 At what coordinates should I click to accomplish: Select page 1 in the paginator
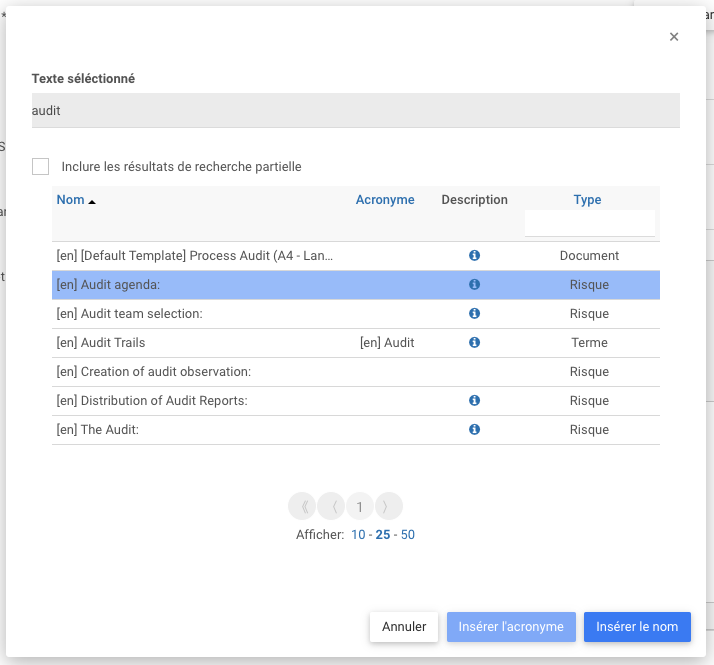(x=360, y=506)
